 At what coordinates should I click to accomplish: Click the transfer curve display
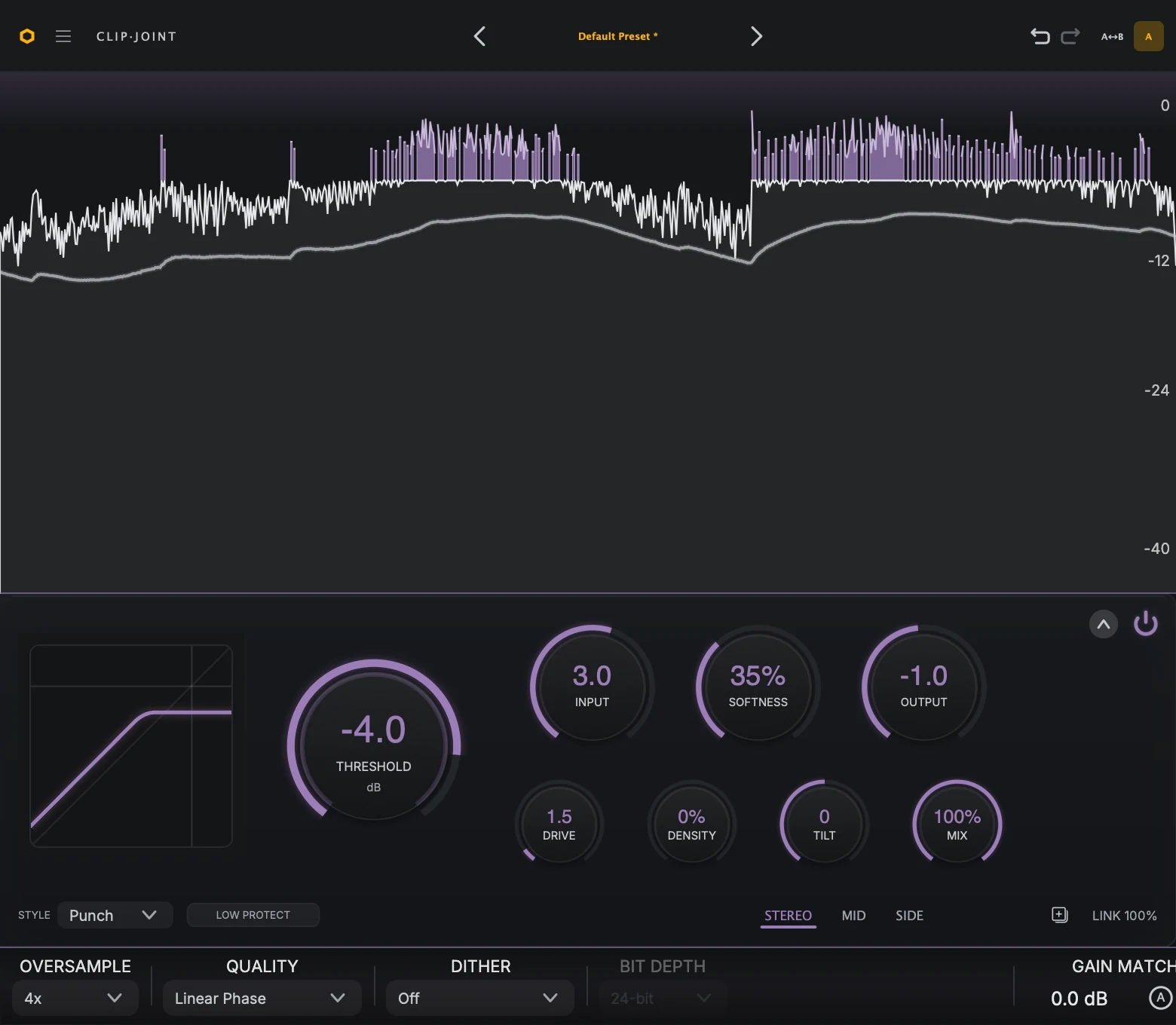(131, 746)
